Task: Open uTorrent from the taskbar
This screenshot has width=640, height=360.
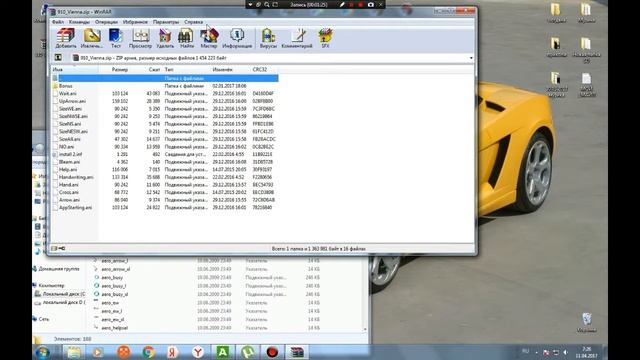Action: click(248, 352)
